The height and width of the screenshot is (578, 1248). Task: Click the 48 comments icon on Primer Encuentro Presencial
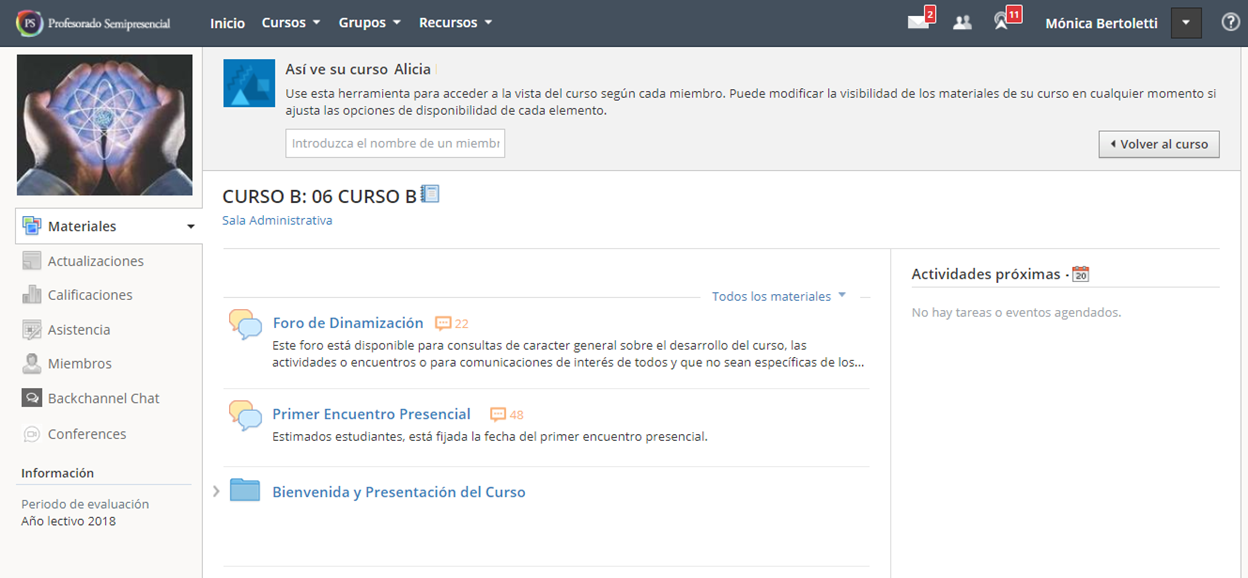click(500, 413)
